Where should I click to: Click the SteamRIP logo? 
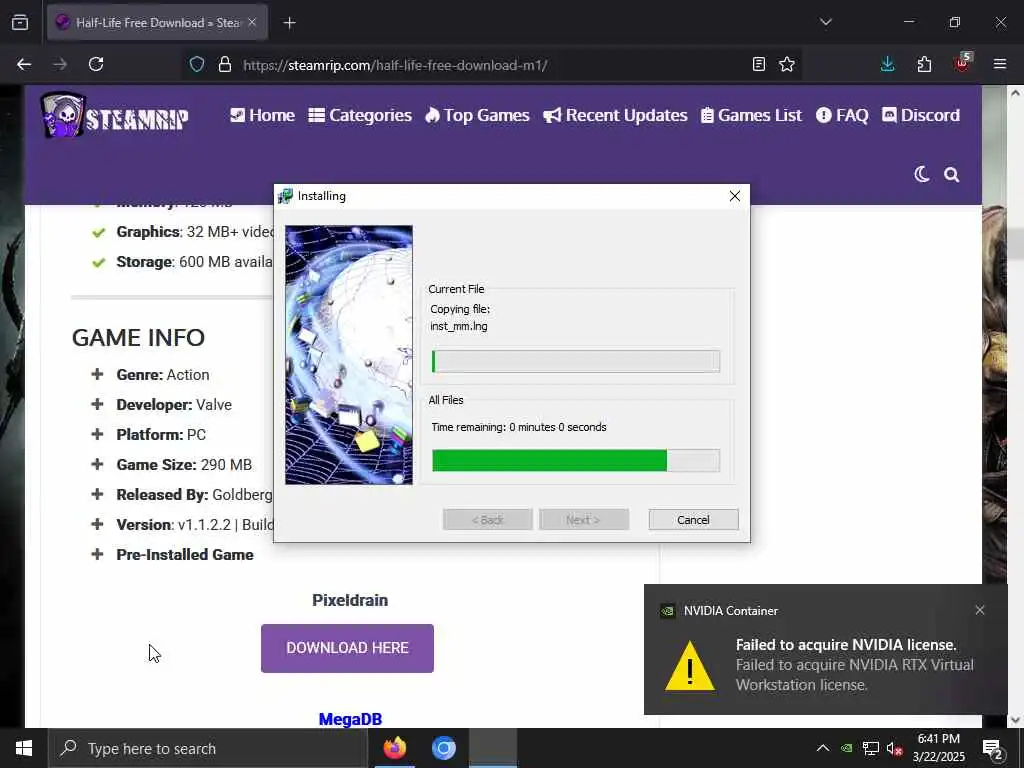[x=114, y=116]
